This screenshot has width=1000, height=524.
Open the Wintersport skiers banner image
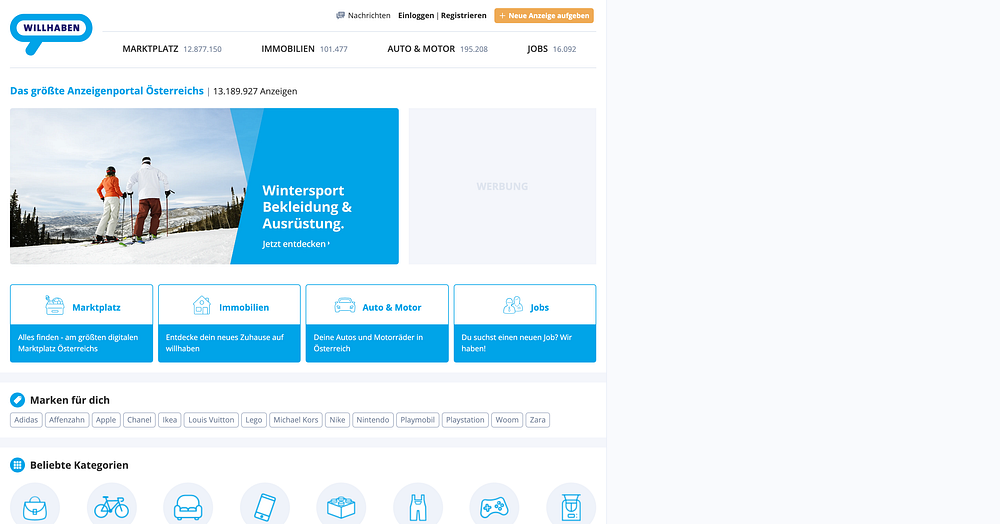pyautogui.click(x=128, y=186)
